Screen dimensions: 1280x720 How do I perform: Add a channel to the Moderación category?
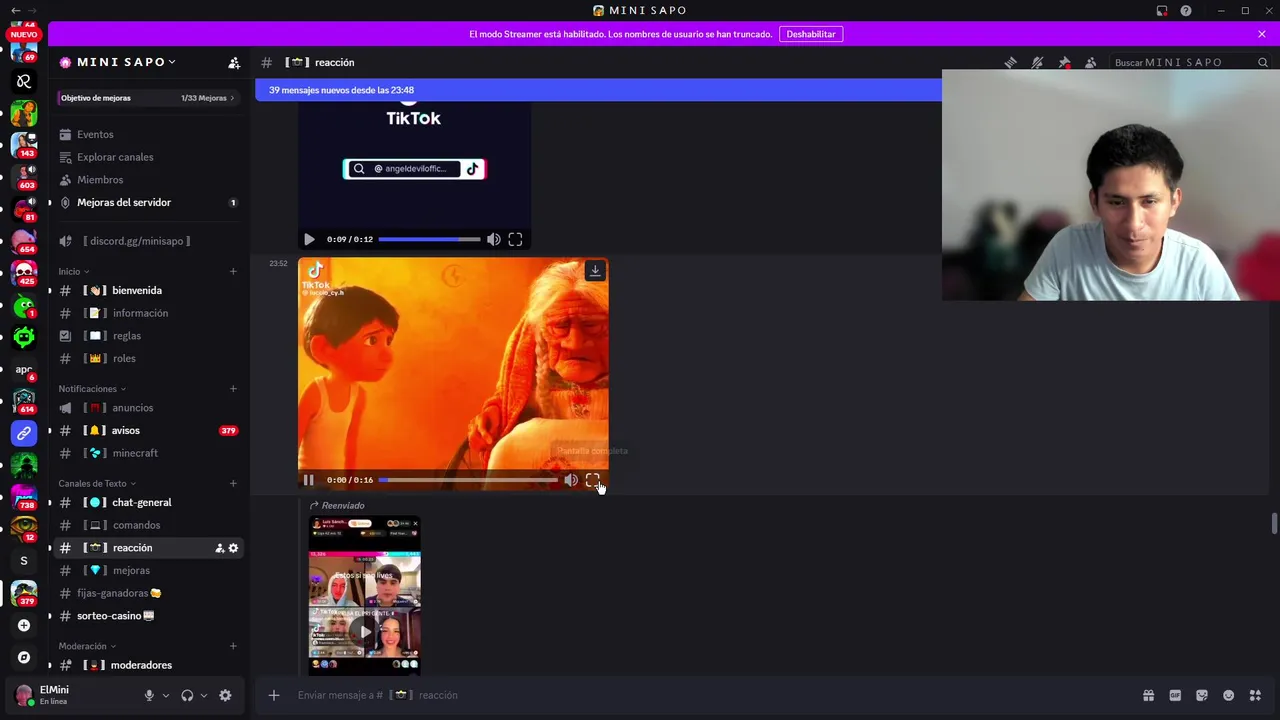pyautogui.click(x=233, y=647)
